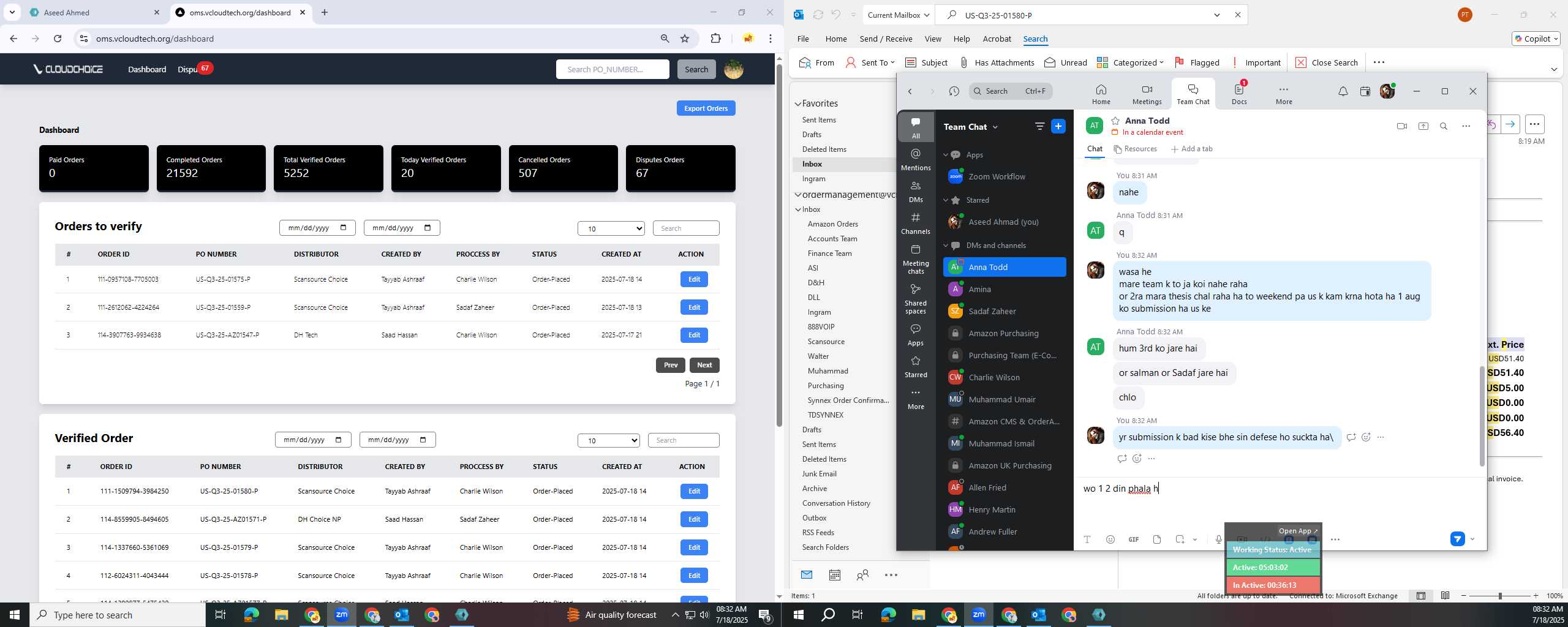Filter by Flagged in Outlook search
Image resolution: width=1568 pixels, height=627 pixels.
(x=1197, y=62)
